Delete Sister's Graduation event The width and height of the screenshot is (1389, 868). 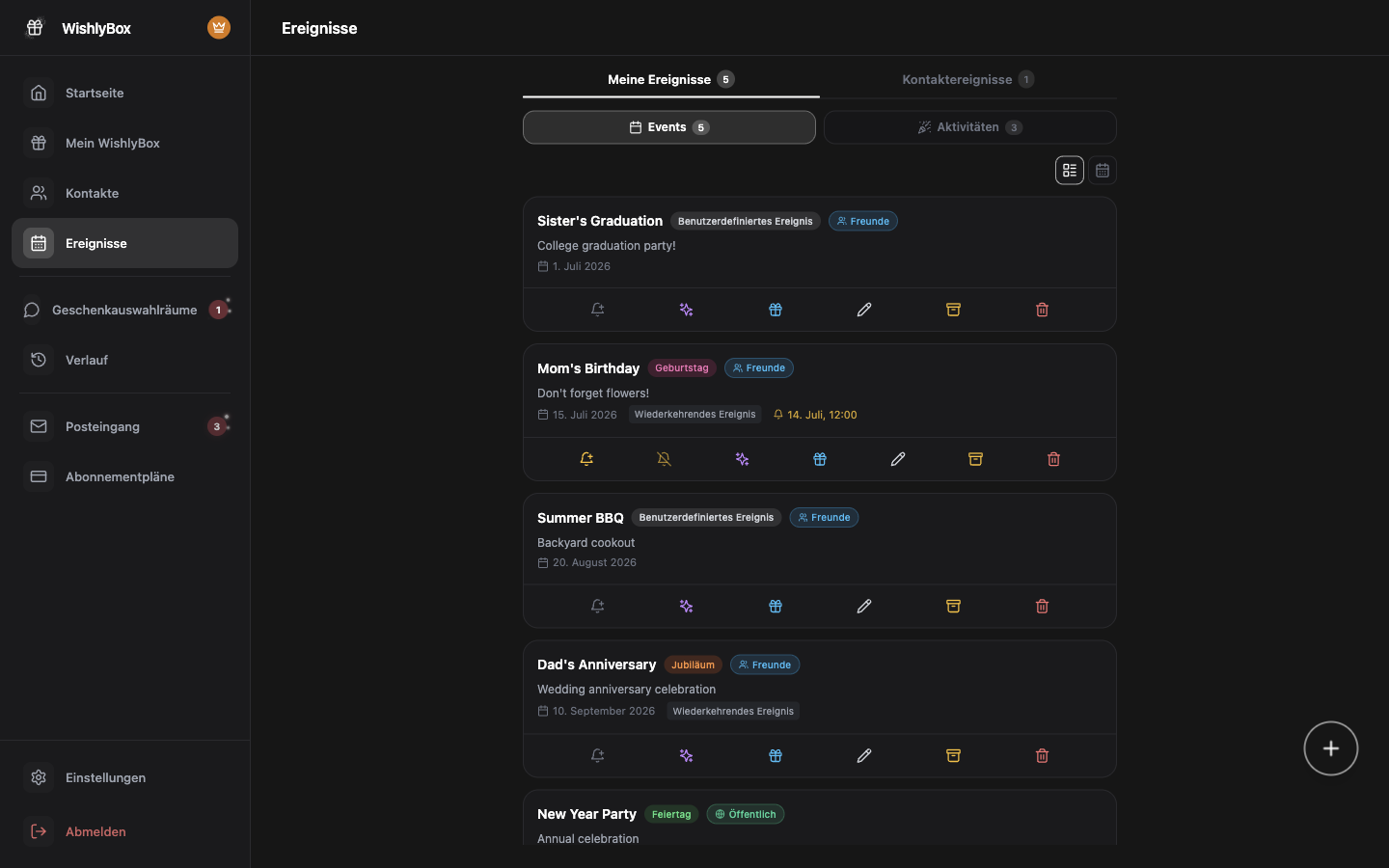(1042, 310)
